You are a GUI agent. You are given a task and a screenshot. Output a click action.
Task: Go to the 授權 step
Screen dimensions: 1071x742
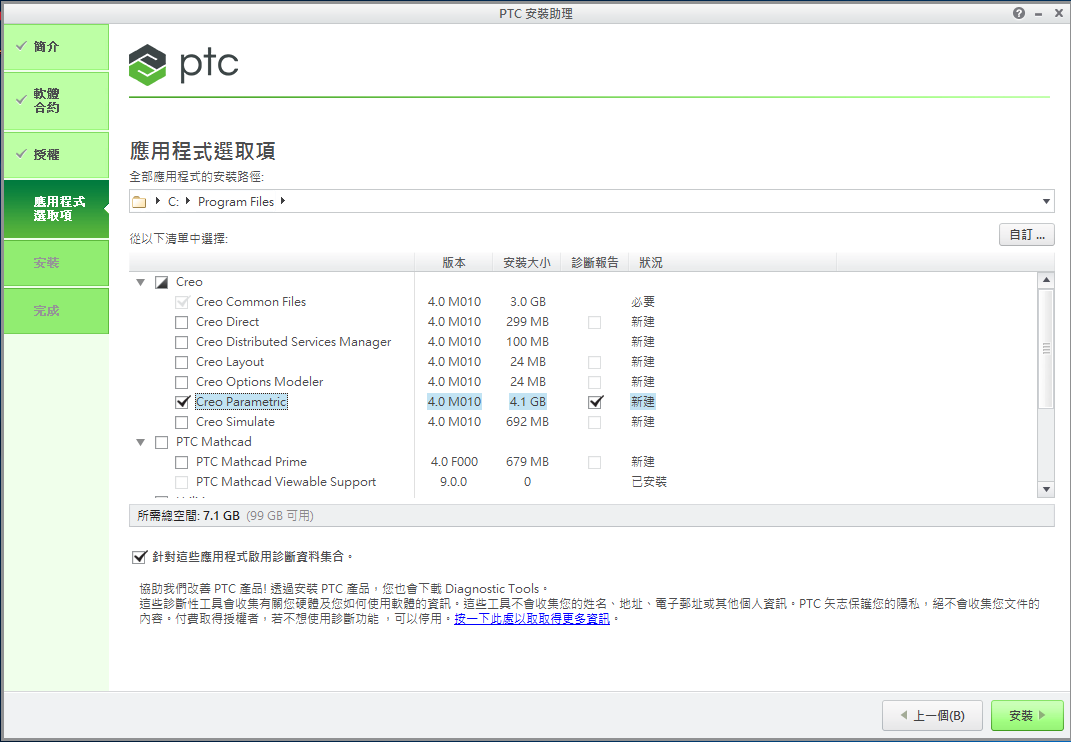pyautogui.click(x=55, y=155)
